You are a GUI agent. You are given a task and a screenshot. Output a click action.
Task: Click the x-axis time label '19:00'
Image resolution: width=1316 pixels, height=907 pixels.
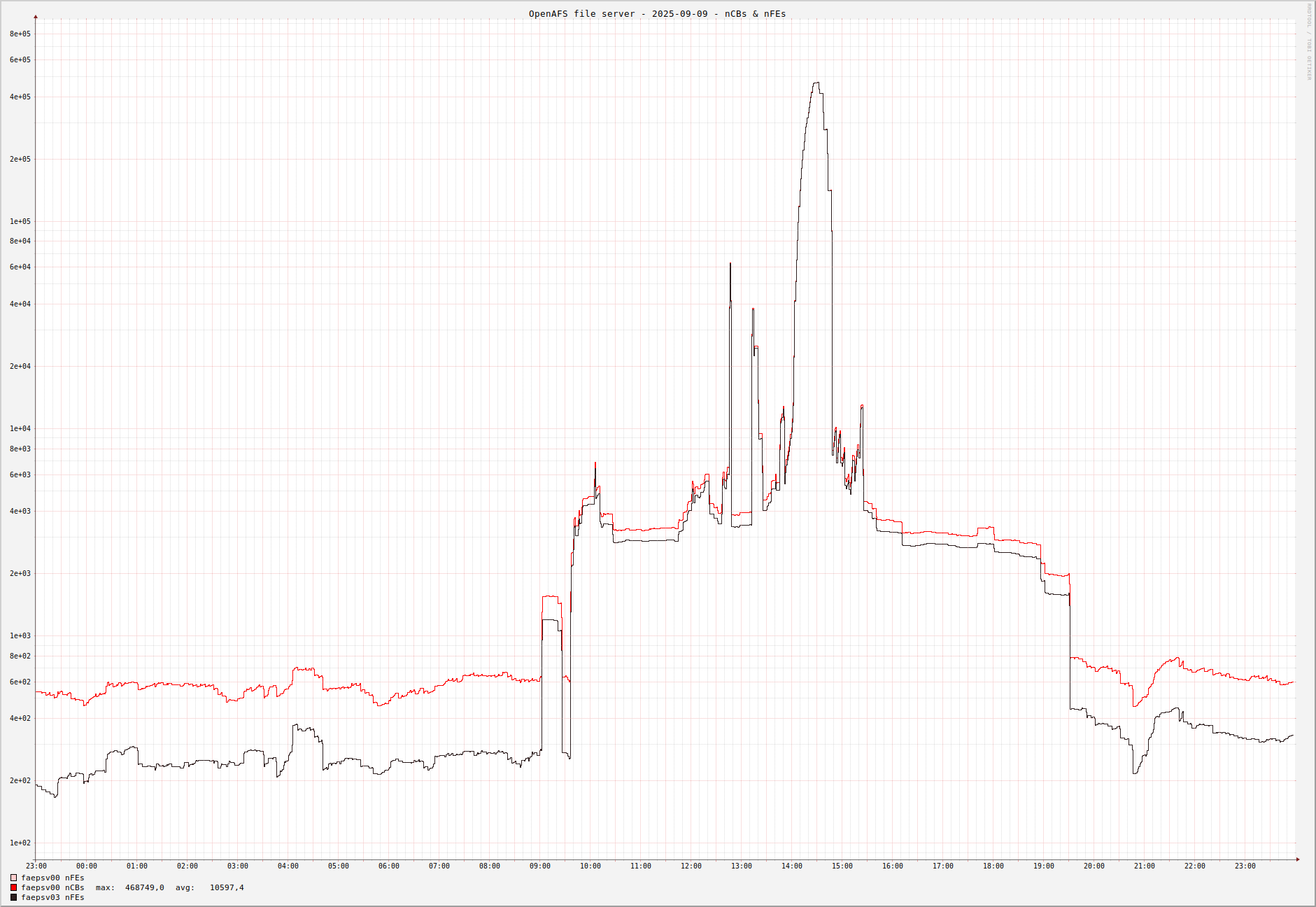tap(1044, 866)
